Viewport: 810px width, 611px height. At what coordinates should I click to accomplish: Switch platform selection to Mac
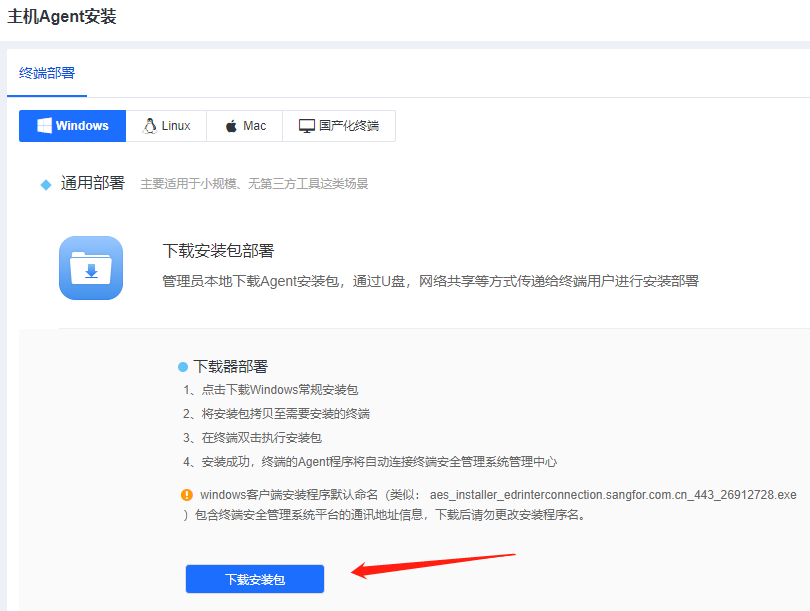click(244, 125)
